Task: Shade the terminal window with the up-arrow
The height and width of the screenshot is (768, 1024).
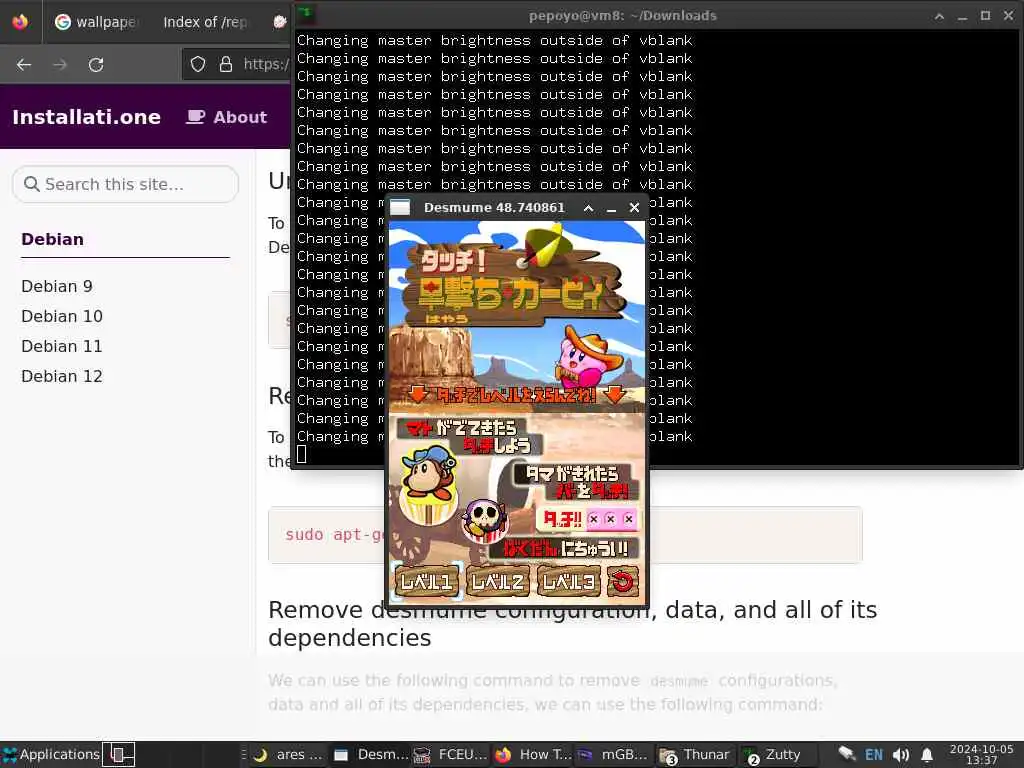Action: pos(939,16)
